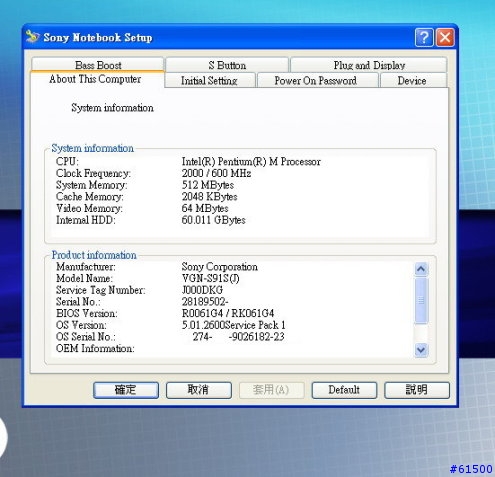Click the System Memory: label
The width and height of the screenshot is (495, 477).
click(92, 185)
